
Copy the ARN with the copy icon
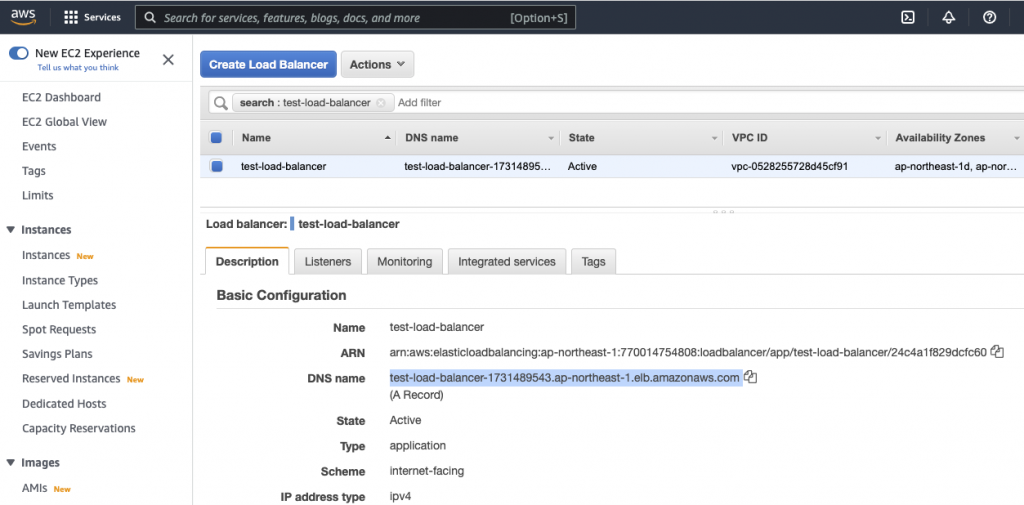coord(997,351)
